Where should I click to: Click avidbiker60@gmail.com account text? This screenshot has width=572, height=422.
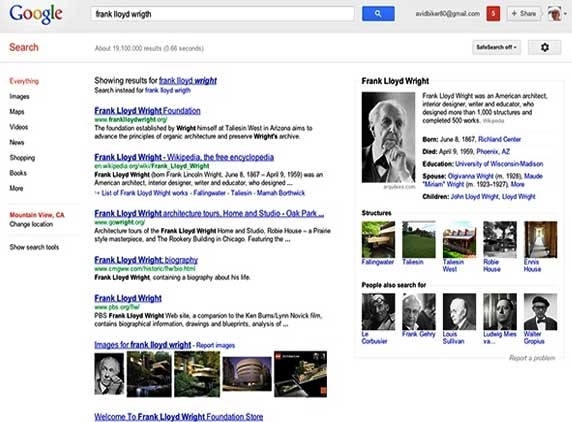point(448,14)
